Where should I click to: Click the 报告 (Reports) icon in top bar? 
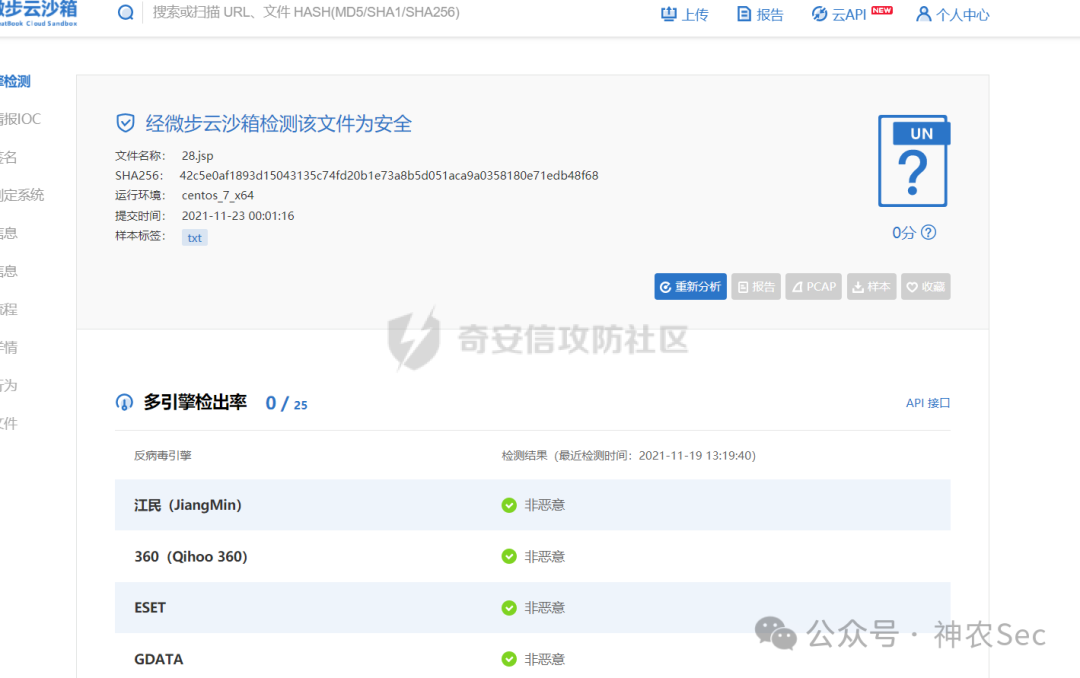coord(743,14)
